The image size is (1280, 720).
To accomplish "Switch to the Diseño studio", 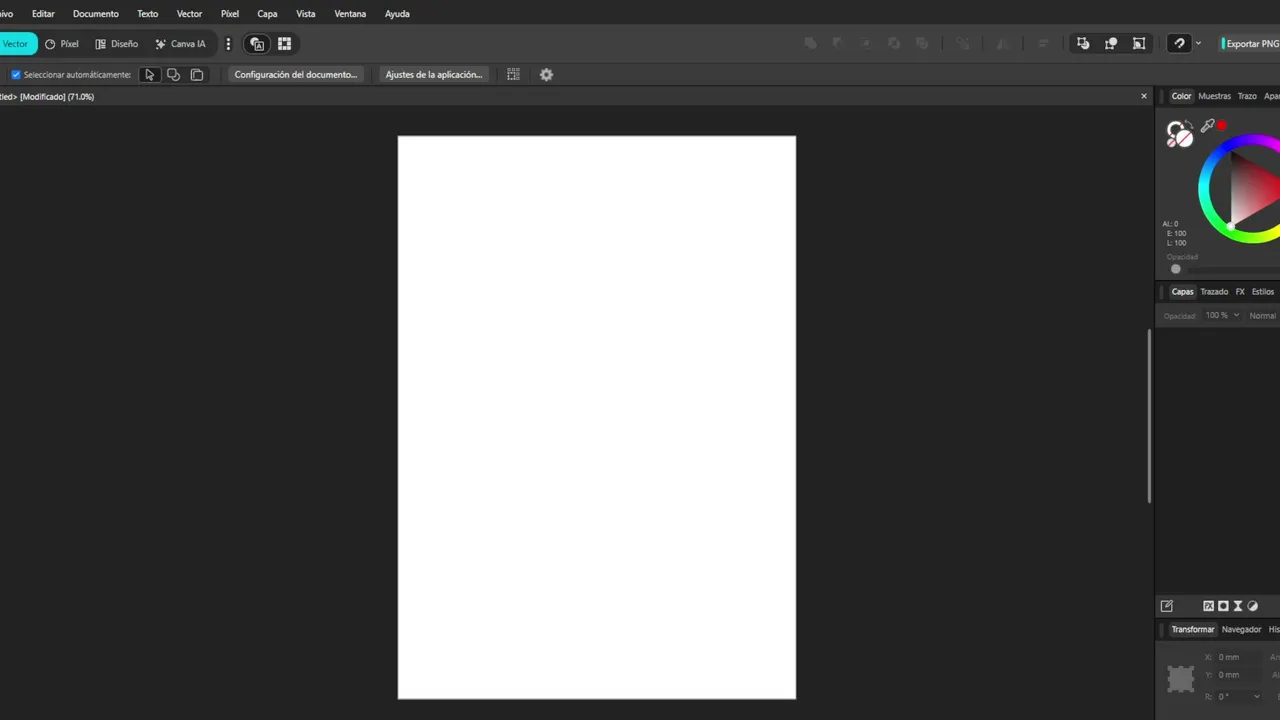I will [x=117, y=44].
